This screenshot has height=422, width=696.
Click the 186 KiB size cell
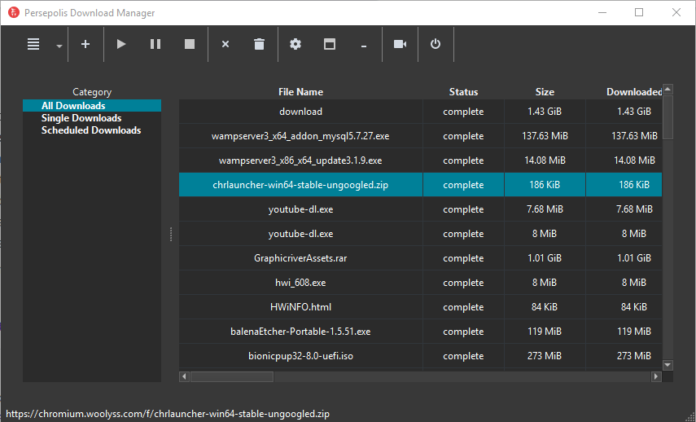click(x=545, y=185)
